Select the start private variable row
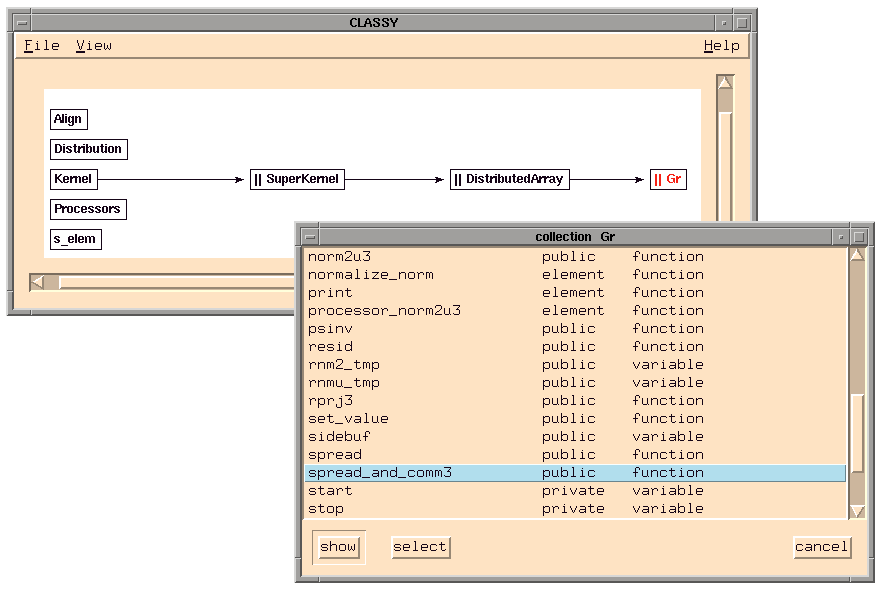886x593 pixels. pyautogui.click(x=575, y=491)
